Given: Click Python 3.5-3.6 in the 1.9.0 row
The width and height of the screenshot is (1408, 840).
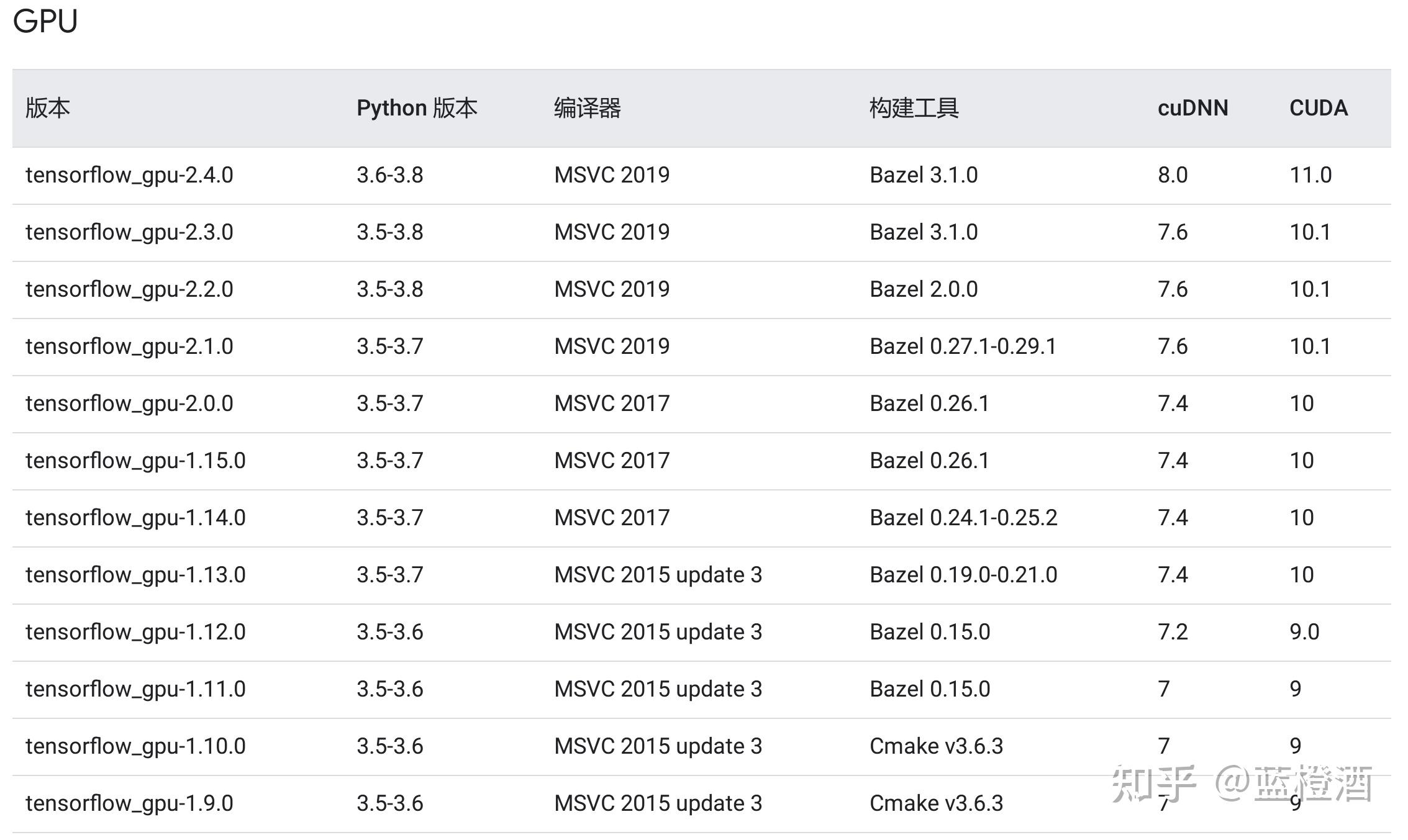Looking at the screenshot, I should pyautogui.click(x=390, y=803).
